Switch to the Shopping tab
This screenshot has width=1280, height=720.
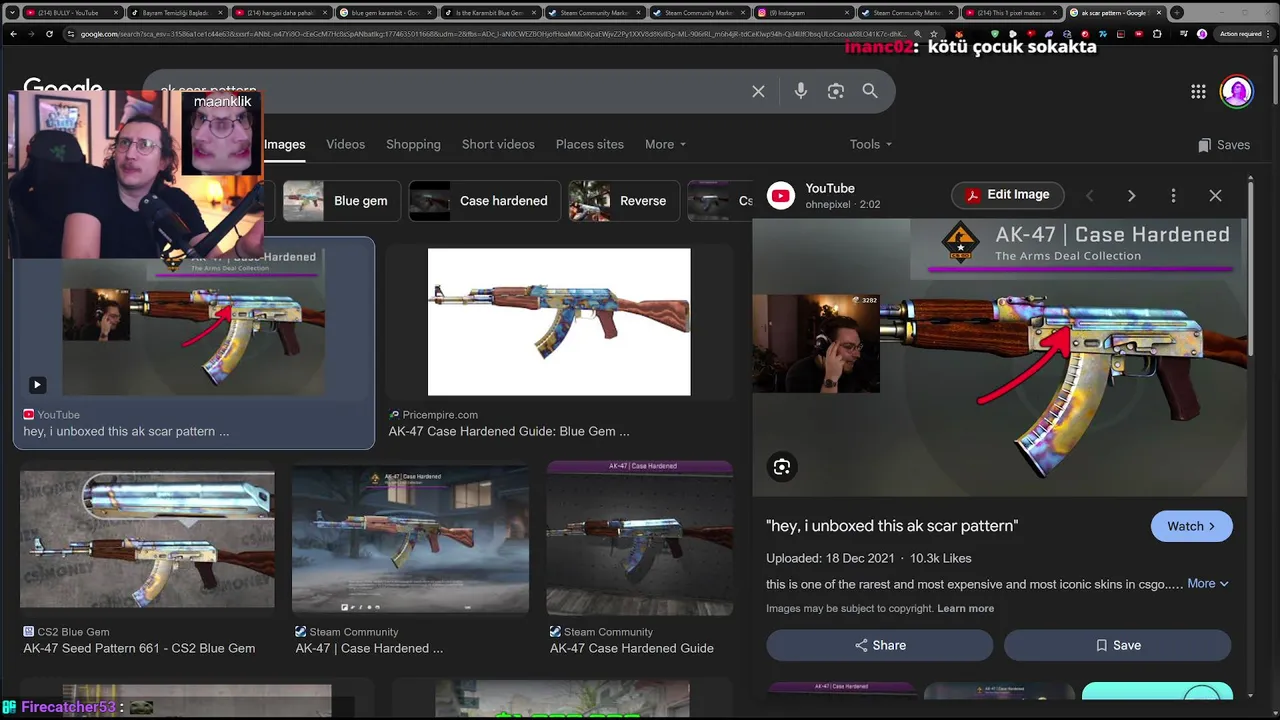(413, 144)
